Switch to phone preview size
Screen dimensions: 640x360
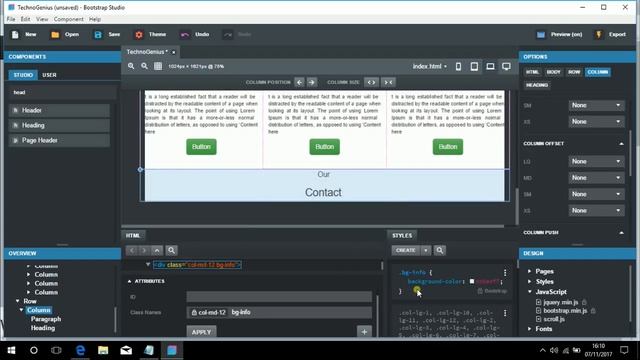pos(458,67)
